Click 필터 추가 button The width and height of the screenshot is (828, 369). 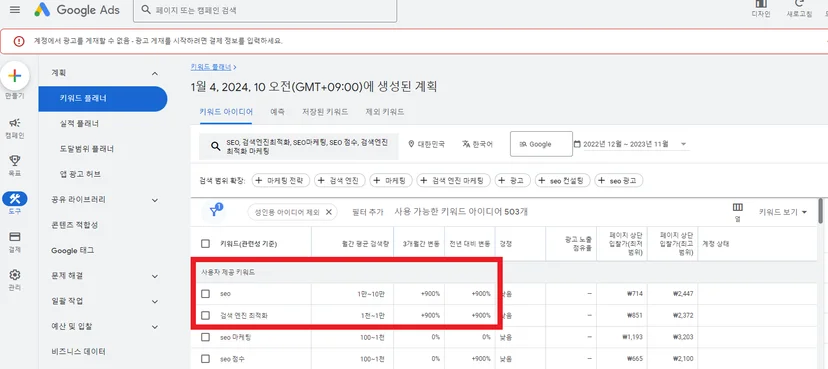(368, 212)
